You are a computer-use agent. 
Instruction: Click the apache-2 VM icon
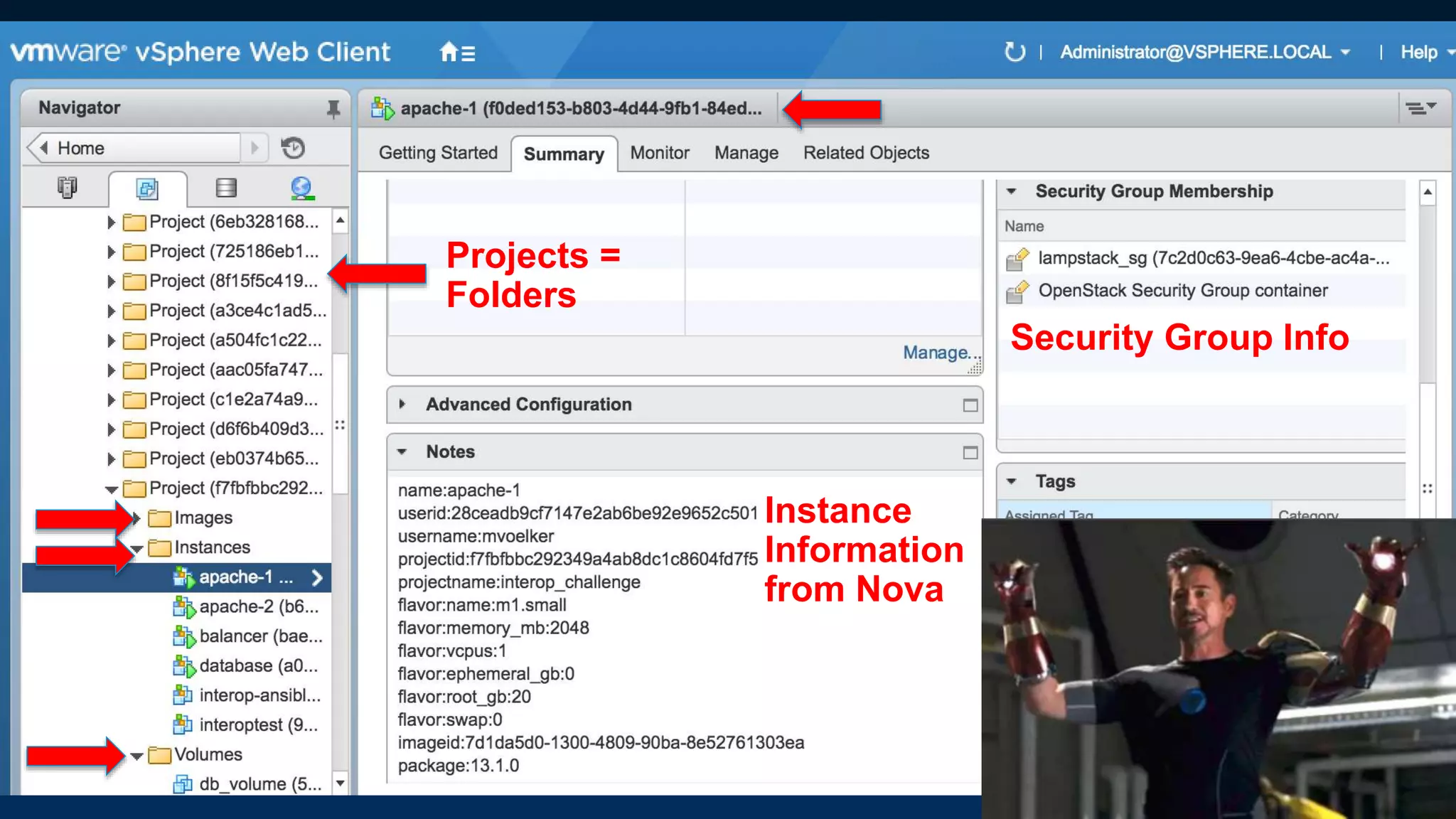[184, 607]
